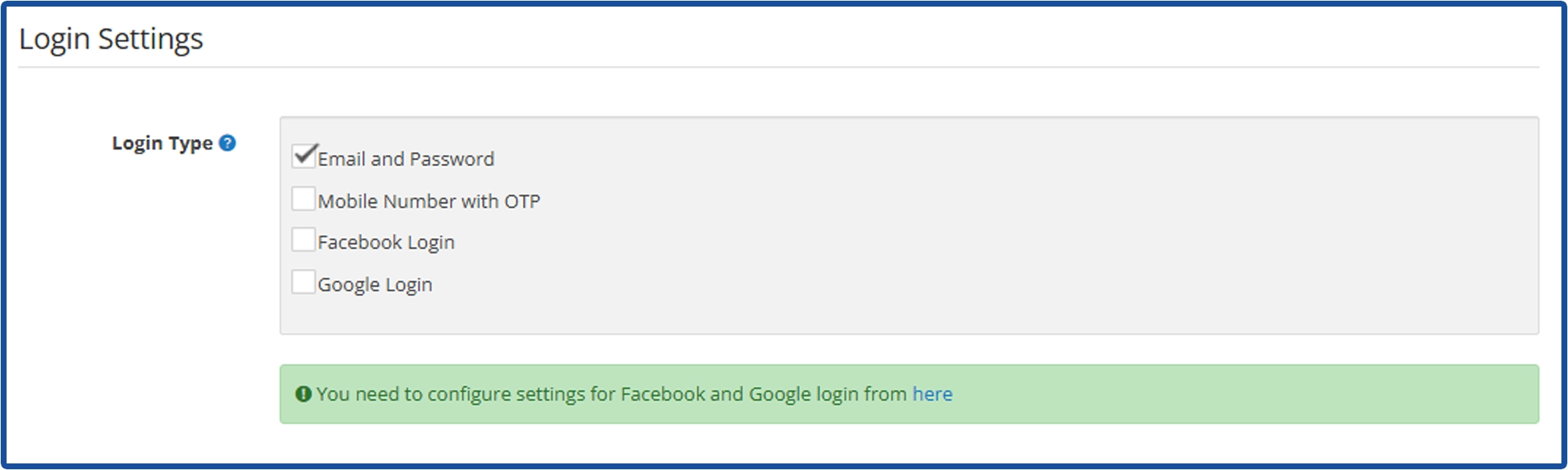
Task: Click the 'Login Type' field label
Action: 162,143
